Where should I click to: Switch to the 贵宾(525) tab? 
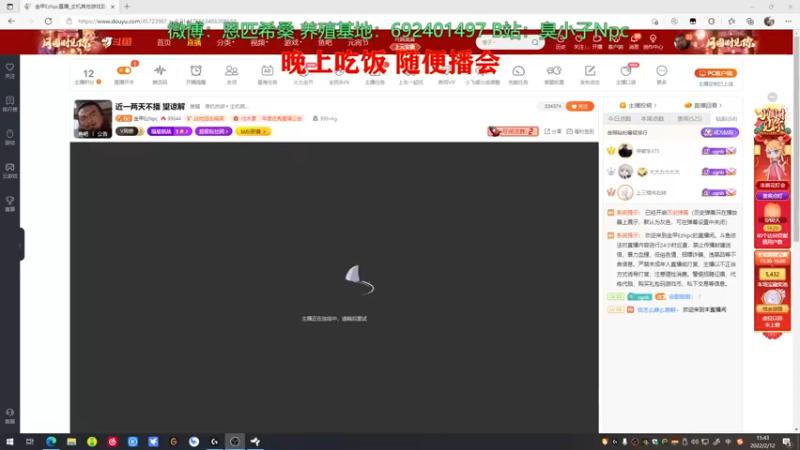click(x=689, y=118)
